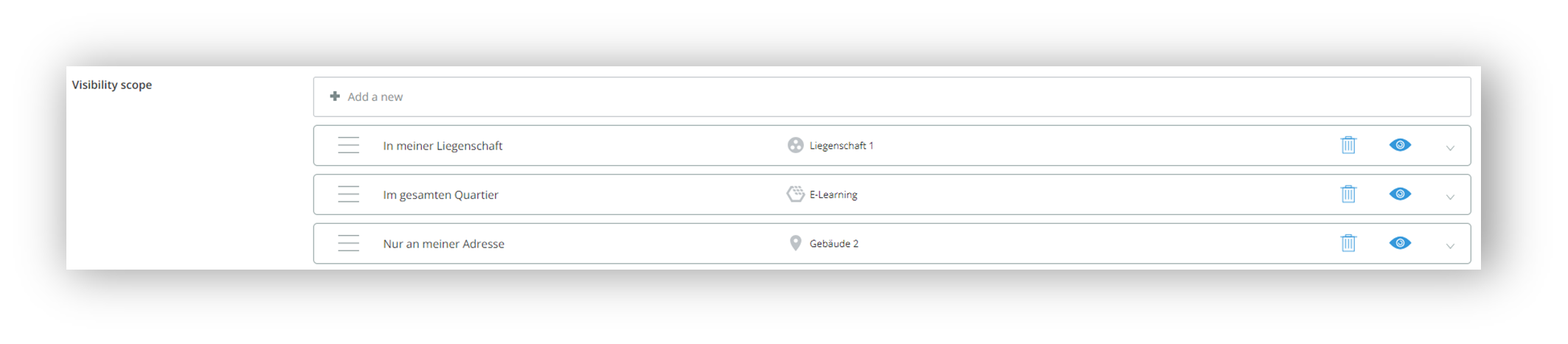Viewport: 1568px width, 344px height.
Task: Click the group icon beside Liegenschaft 1
Action: [x=795, y=145]
